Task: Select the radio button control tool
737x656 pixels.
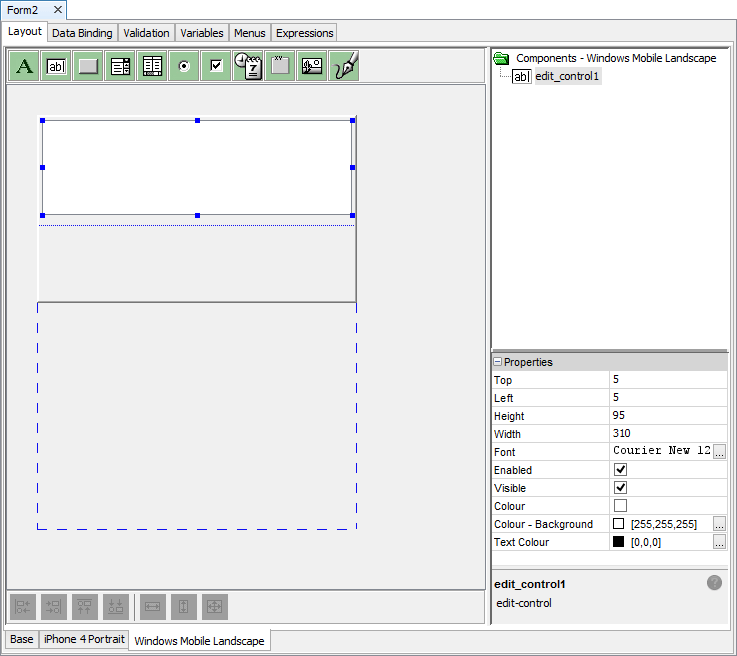Action: (x=184, y=67)
